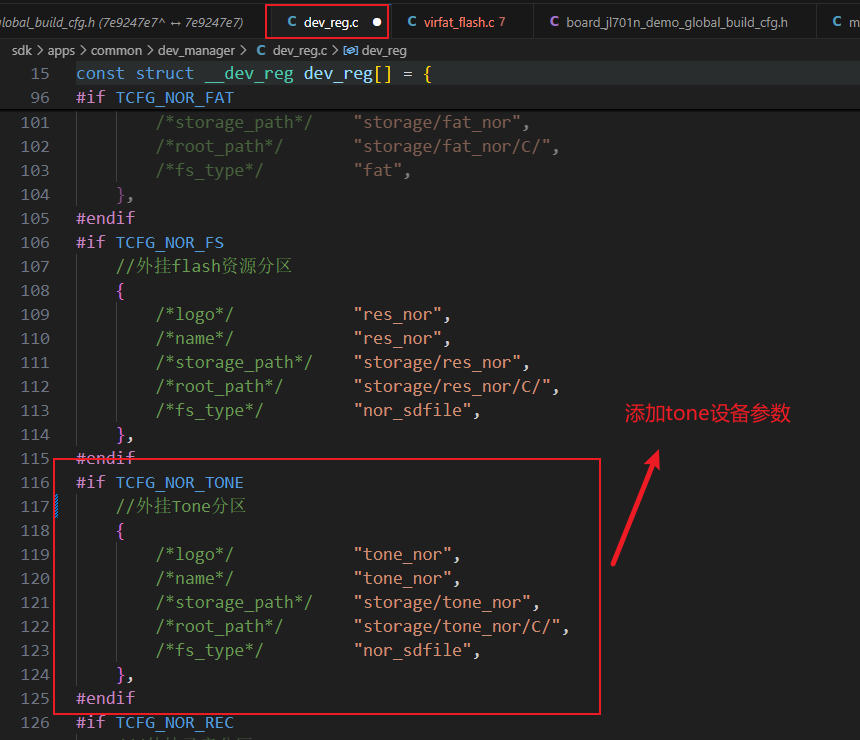
Task: Click line number 116 in the gutter
Action: [35, 483]
